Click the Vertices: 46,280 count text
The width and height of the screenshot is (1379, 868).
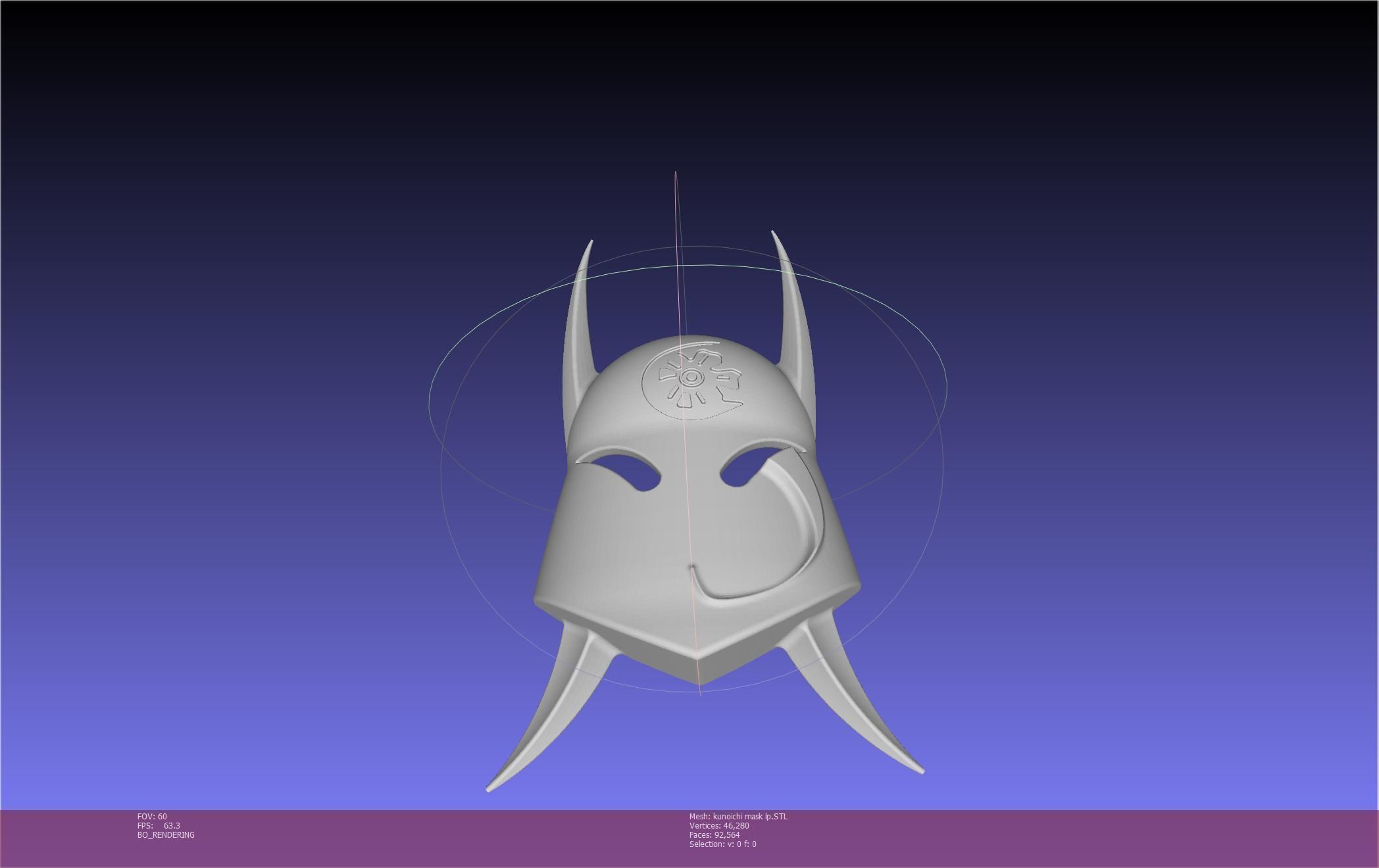coord(718,825)
